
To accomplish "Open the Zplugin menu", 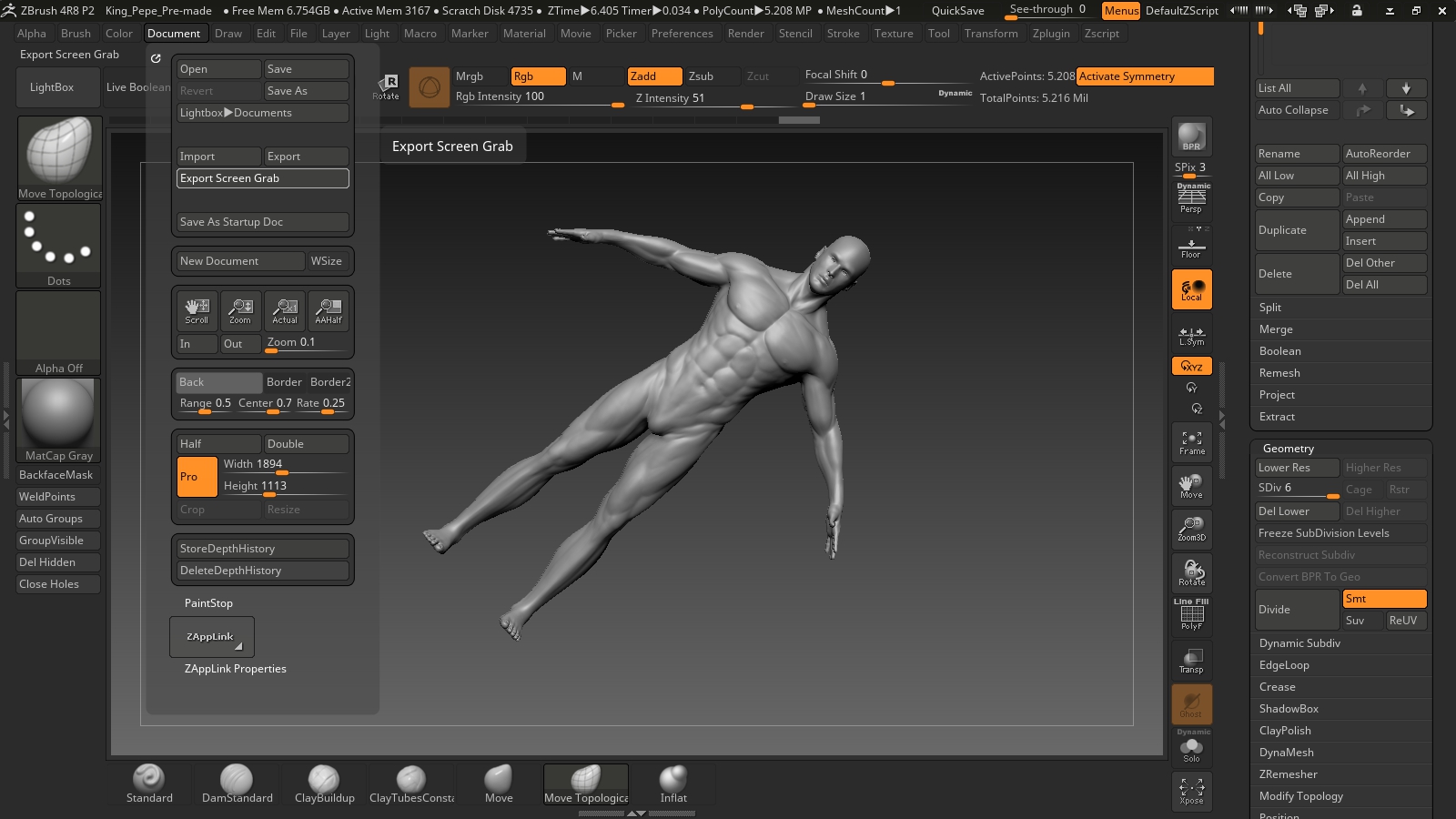I will [1052, 34].
